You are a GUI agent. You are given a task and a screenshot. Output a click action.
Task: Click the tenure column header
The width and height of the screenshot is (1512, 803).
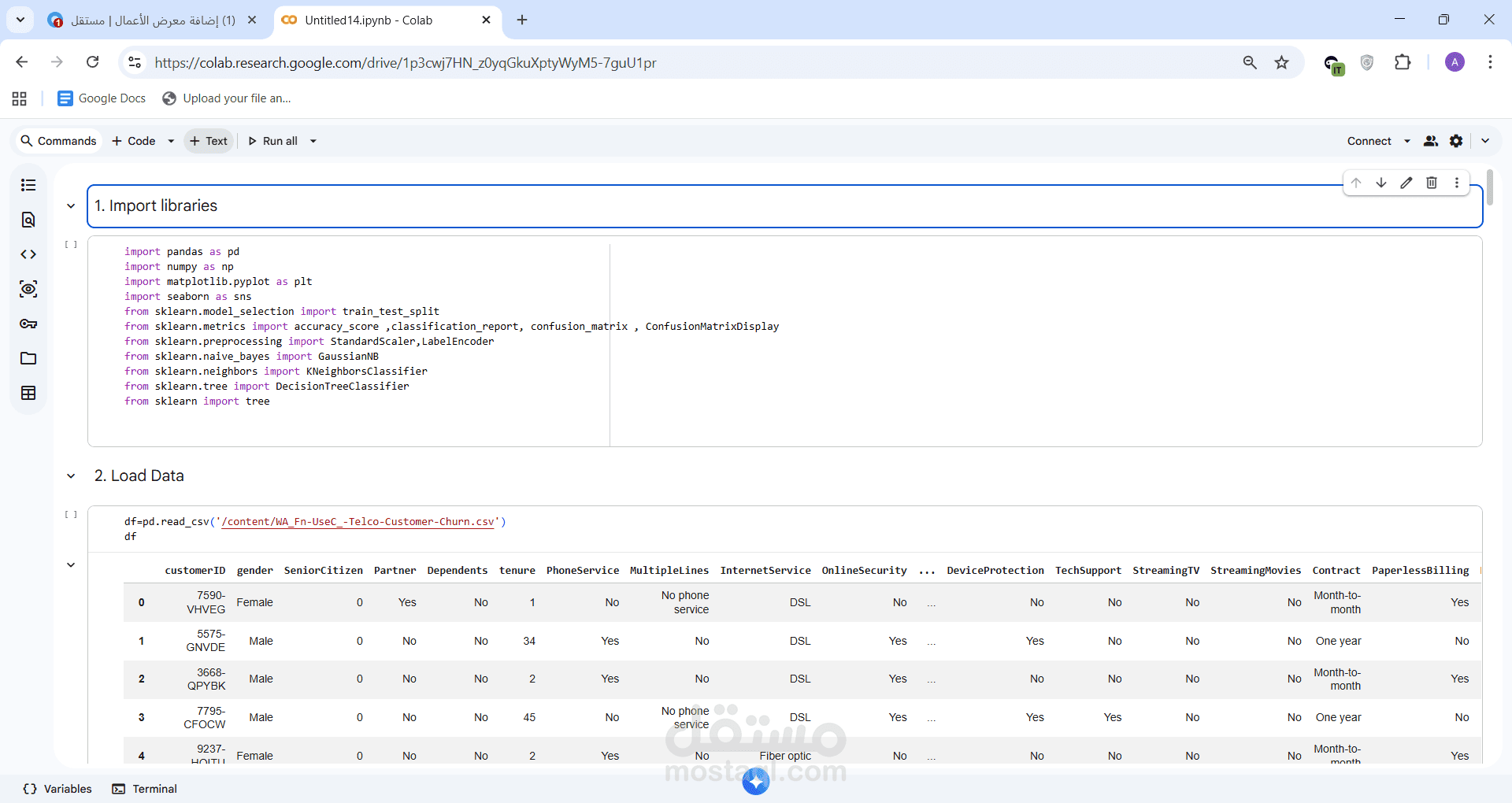pos(517,571)
